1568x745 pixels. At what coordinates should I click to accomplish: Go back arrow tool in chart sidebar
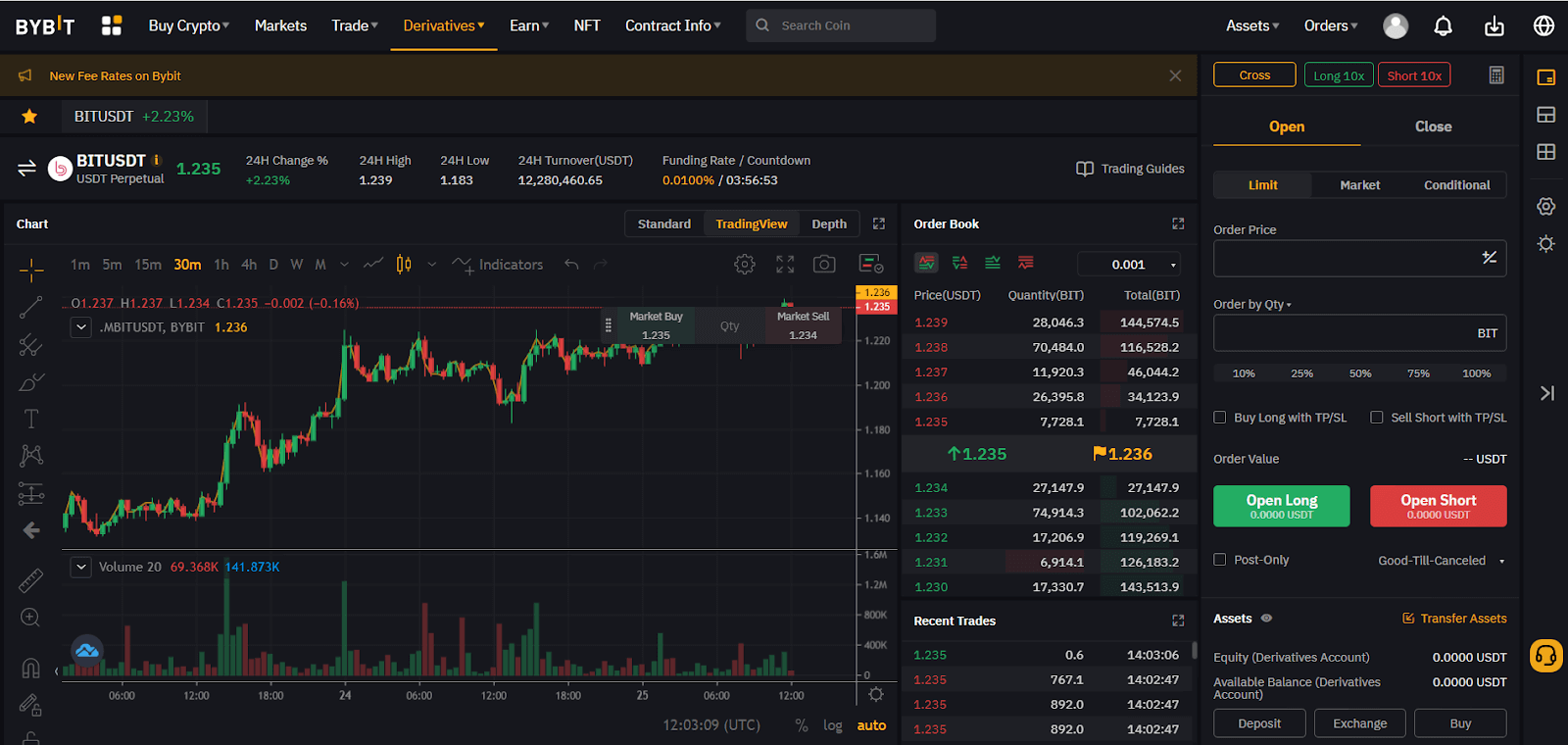tap(31, 530)
